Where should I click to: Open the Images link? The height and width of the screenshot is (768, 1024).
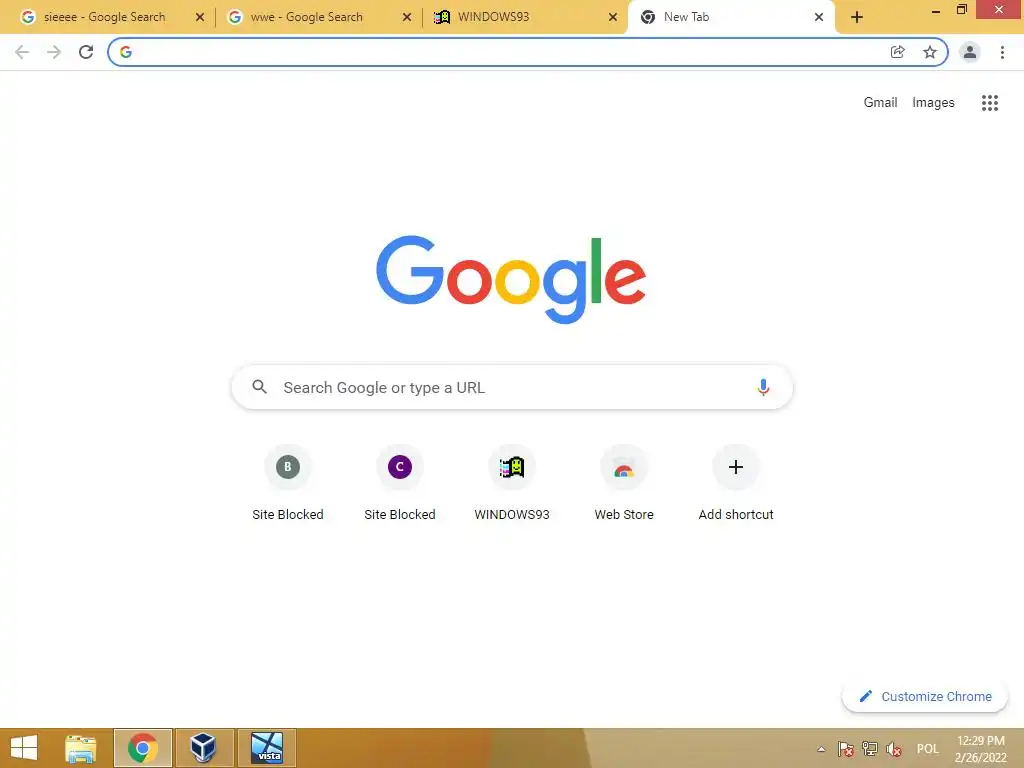[x=933, y=103]
